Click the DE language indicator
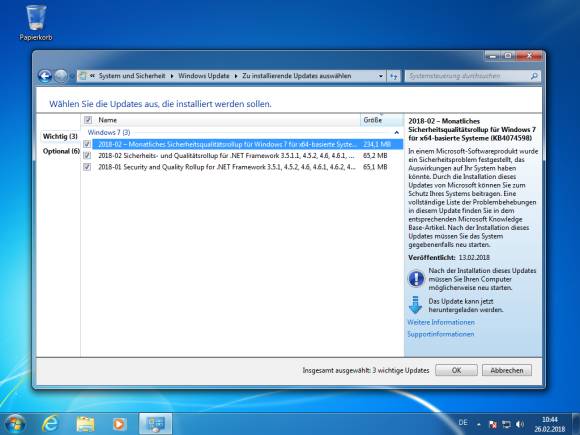Screen dimensions: 580x435 coord(463,423)
